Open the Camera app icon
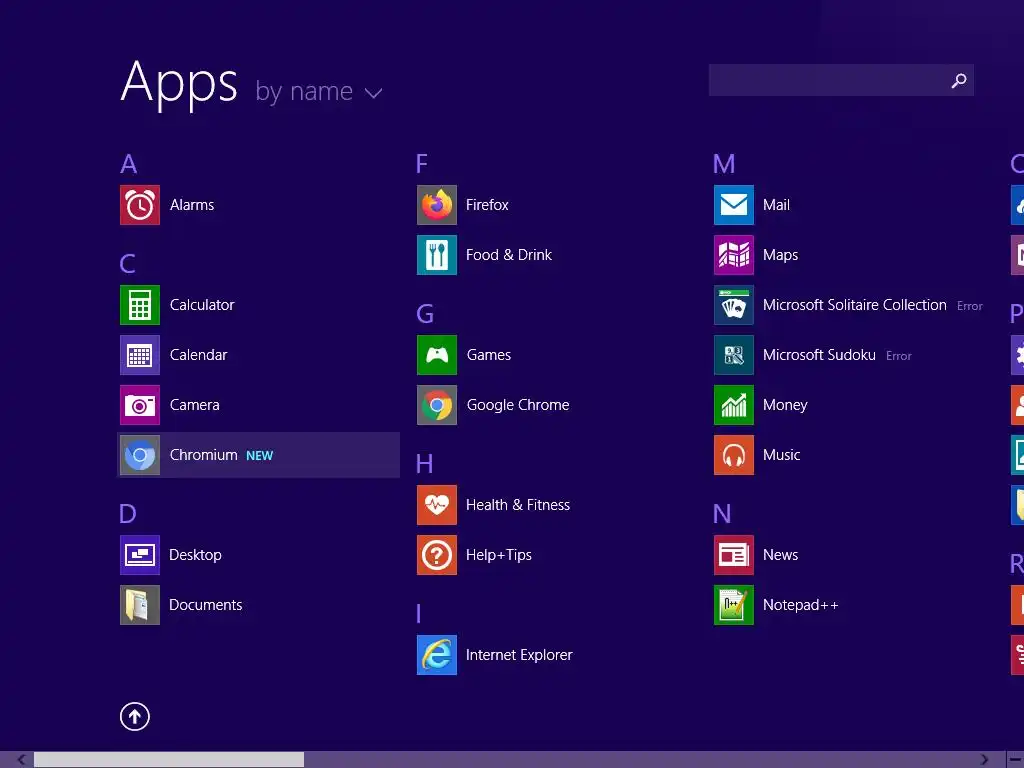 pyautogui.click(x=140, y=405)
